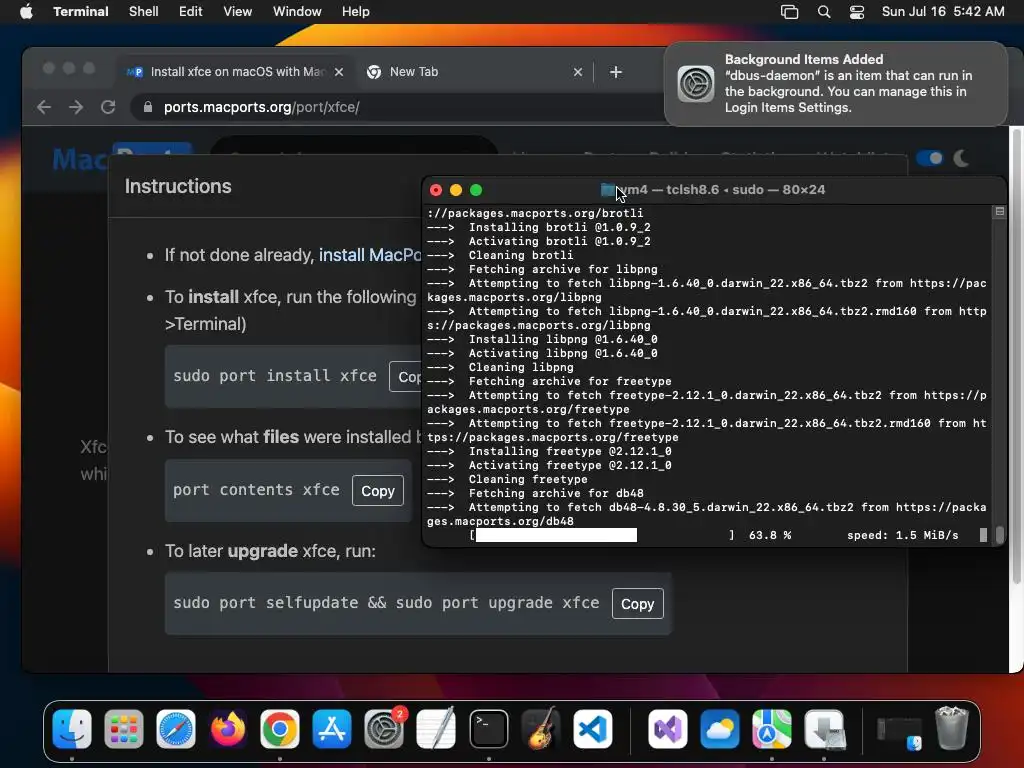1024x768 pixels.
Task: Copy the sudo port install xfce command
Action: tap(406, 377)
